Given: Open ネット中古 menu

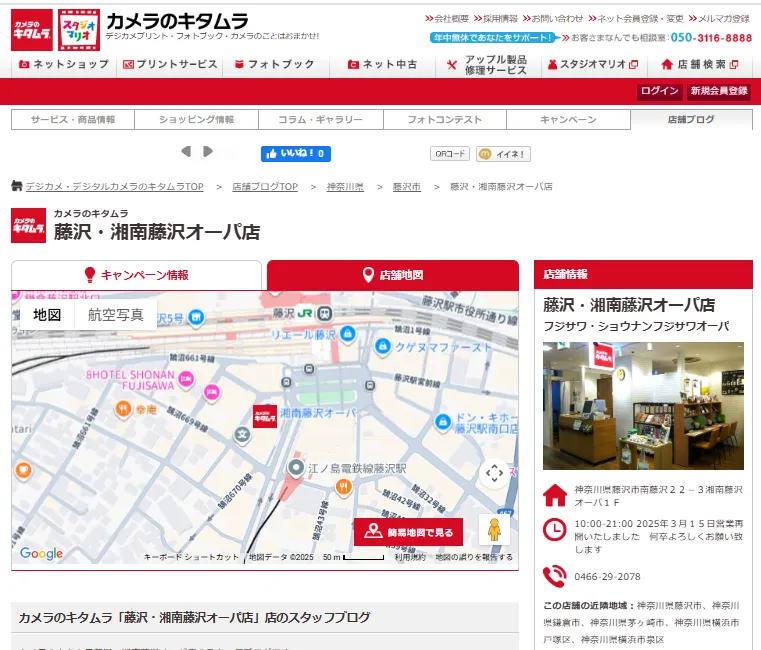Looking at the screenshot, I should pyautogui.click(x=382, y=64).
